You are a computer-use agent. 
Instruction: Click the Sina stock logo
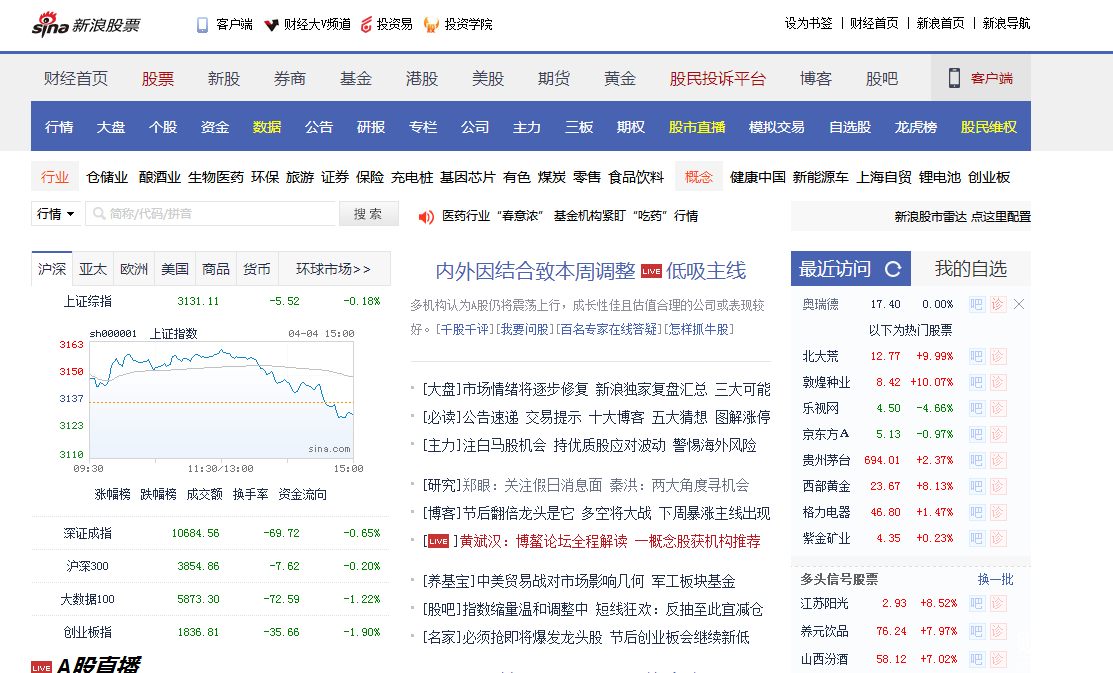(86, 25)
